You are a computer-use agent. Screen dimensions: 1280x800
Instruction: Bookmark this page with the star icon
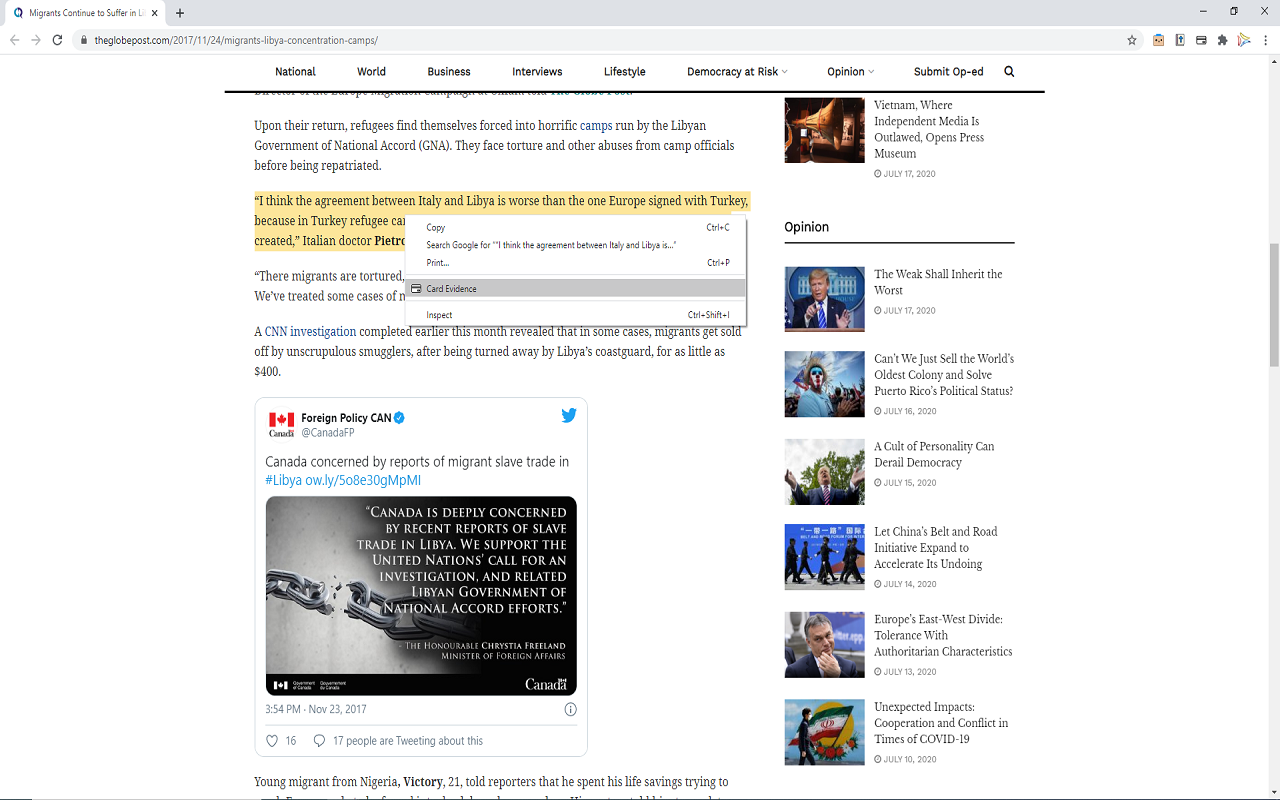pos(1132,40)
